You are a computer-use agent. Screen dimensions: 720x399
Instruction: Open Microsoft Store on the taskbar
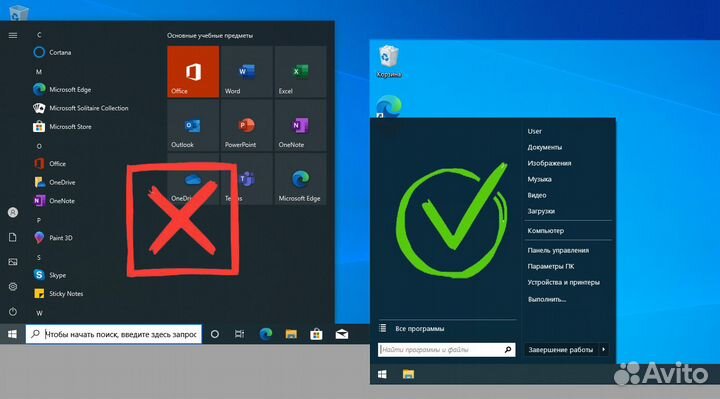pyautogui.click(x=316, y=334)
